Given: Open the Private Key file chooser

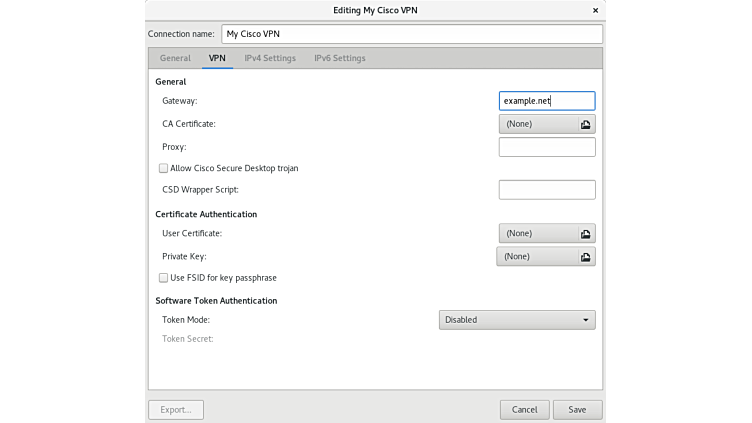Looking at the screenshot, I should 534,257.
